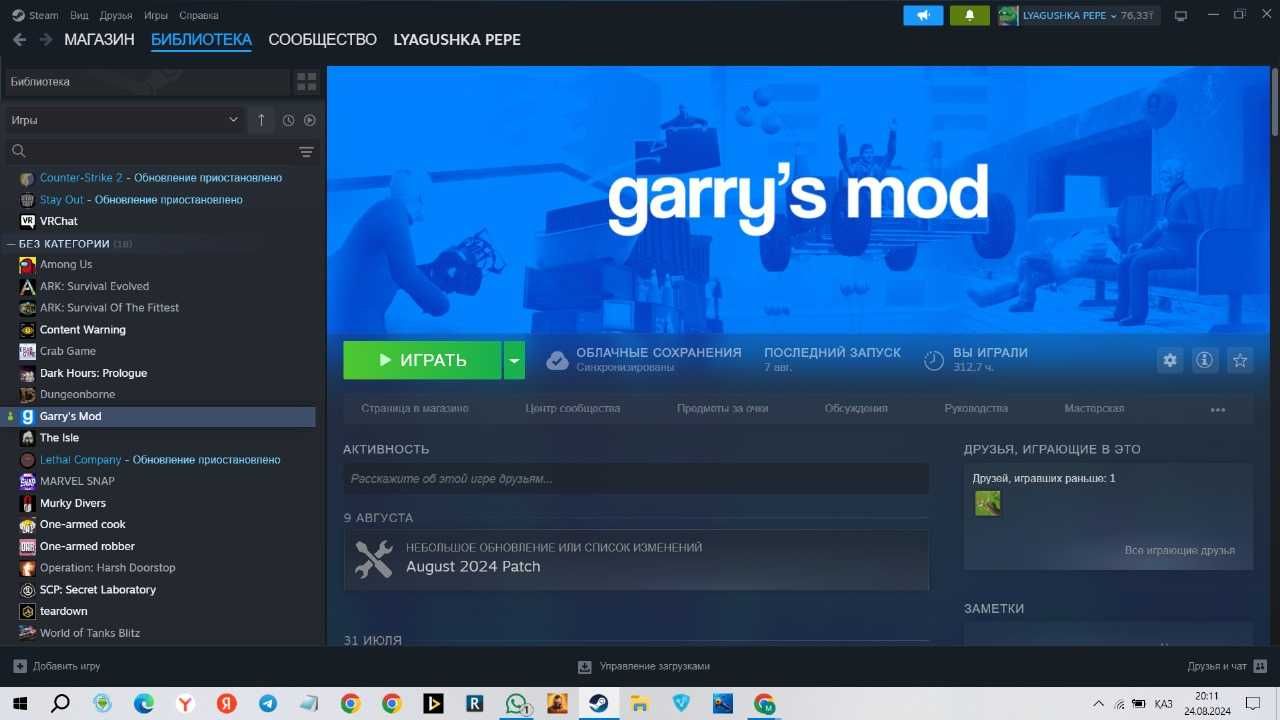The image size is (1280, 720).
Task: Expand the green play options arrow
Action: pos(514,360)
